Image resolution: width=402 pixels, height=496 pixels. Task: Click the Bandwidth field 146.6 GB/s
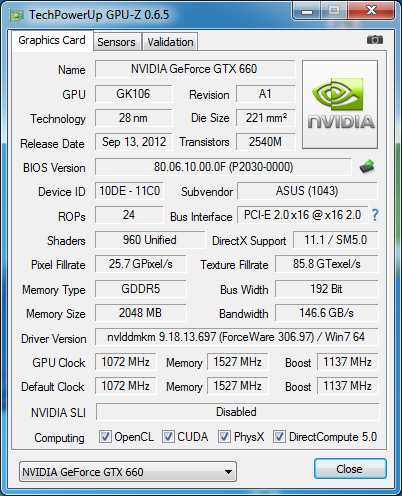pos(327,313)
